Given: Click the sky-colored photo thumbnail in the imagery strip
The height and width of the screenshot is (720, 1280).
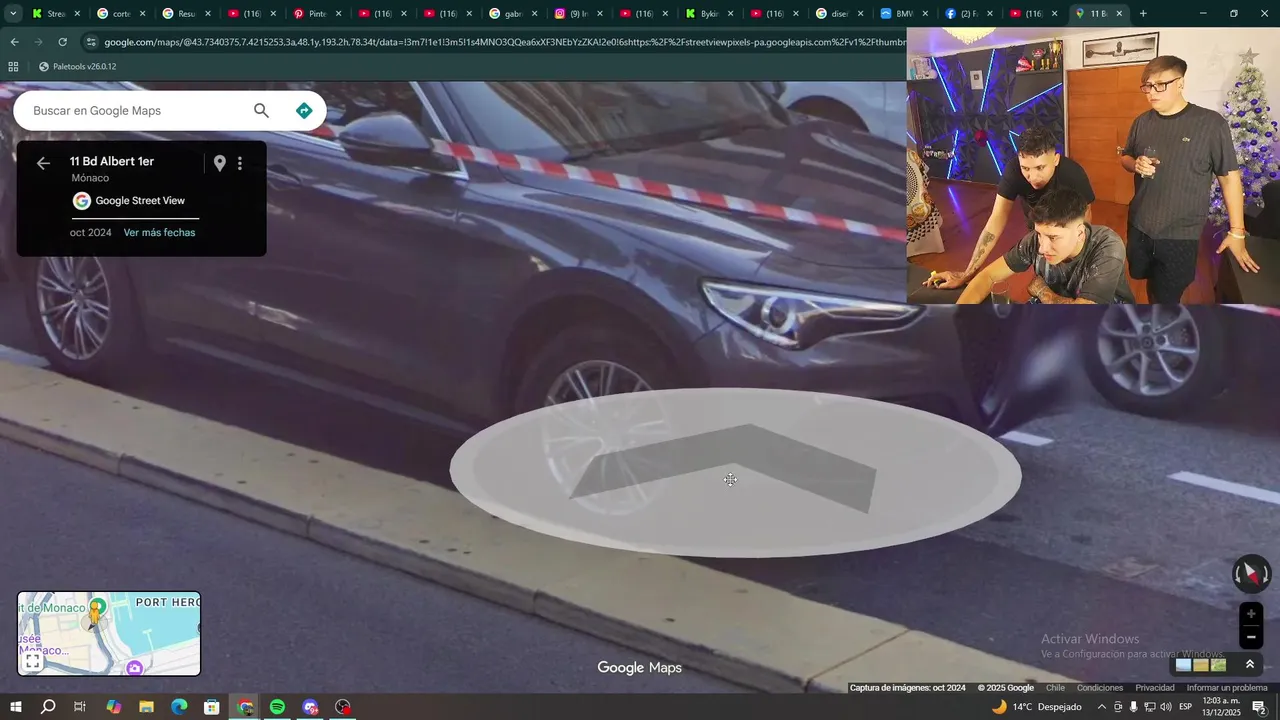Looking at the screenshot, I should coord(1184,665).
